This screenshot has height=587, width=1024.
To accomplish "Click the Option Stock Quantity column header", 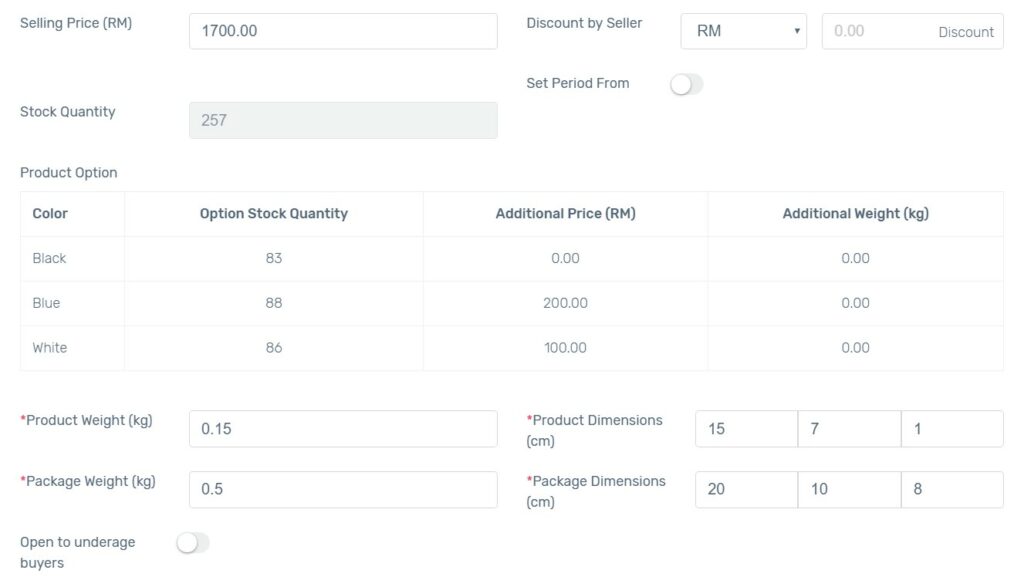I will (x=274, y=214).
